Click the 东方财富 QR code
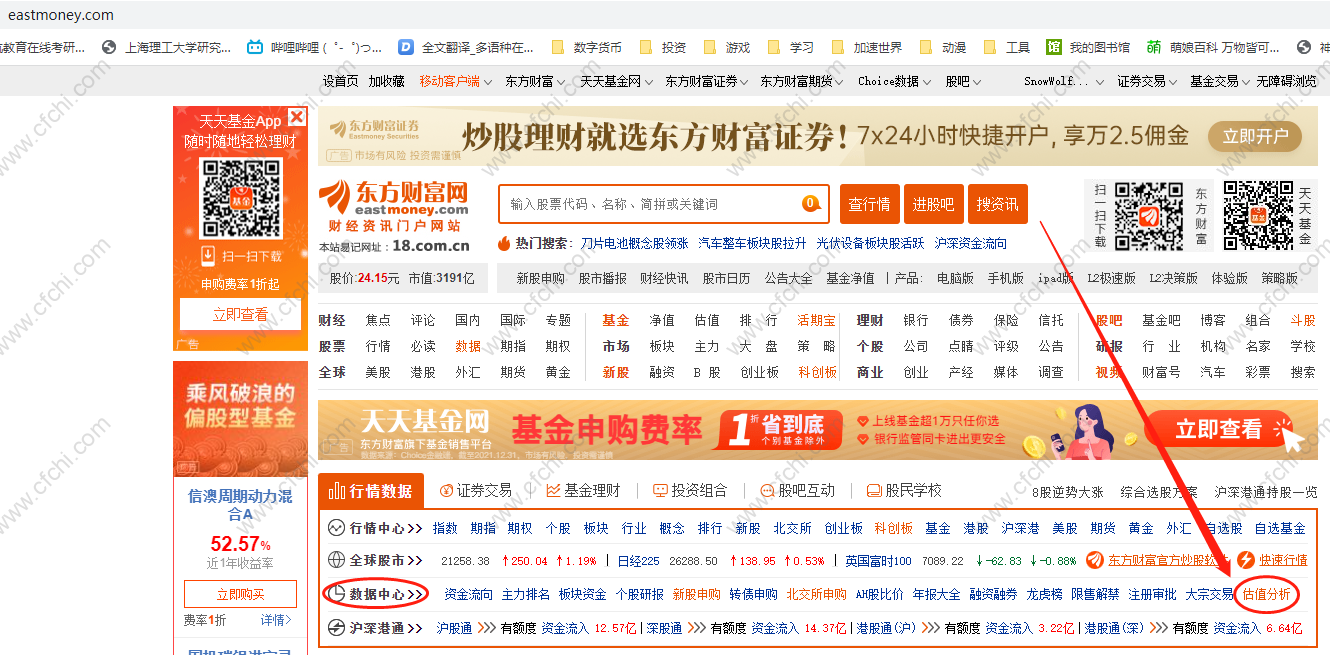 (x=1149, y=215)
